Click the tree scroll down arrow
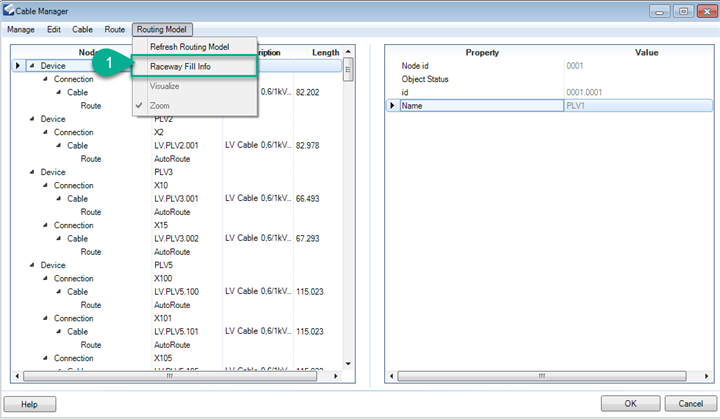 (349, 364)
